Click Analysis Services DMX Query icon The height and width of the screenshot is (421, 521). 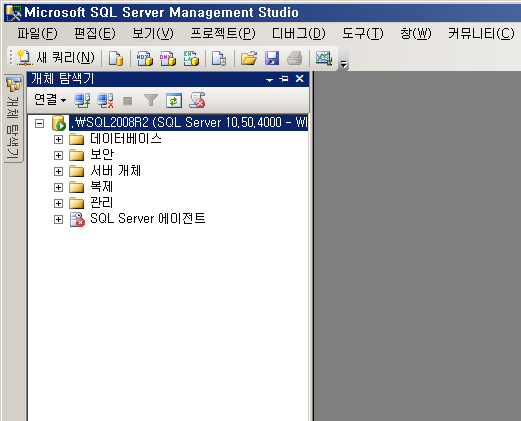coord(168,58)
